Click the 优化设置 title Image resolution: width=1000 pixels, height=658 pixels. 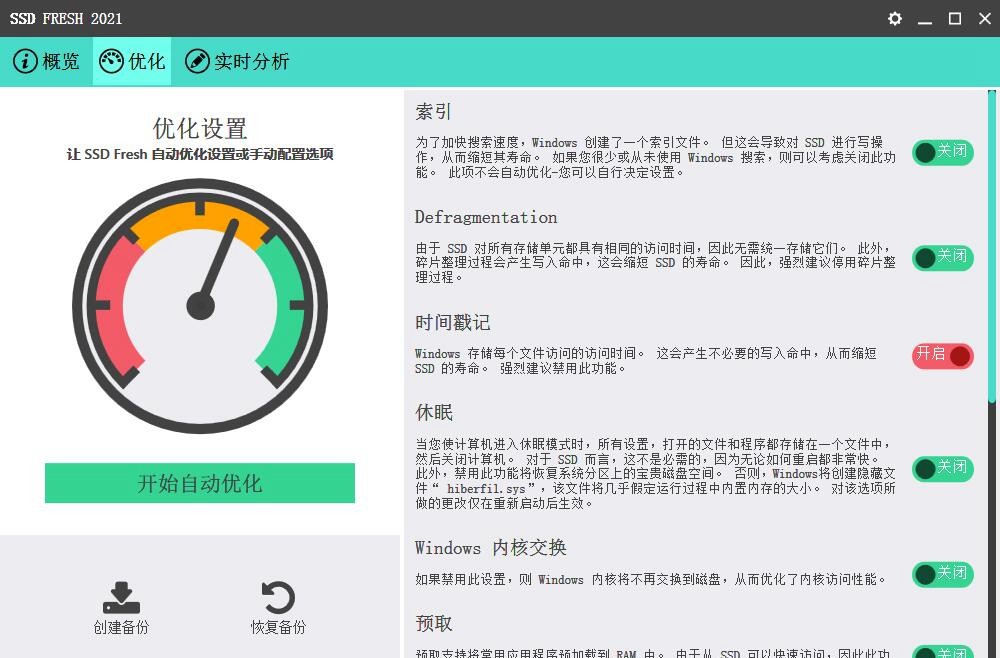[x=200, y=128]
